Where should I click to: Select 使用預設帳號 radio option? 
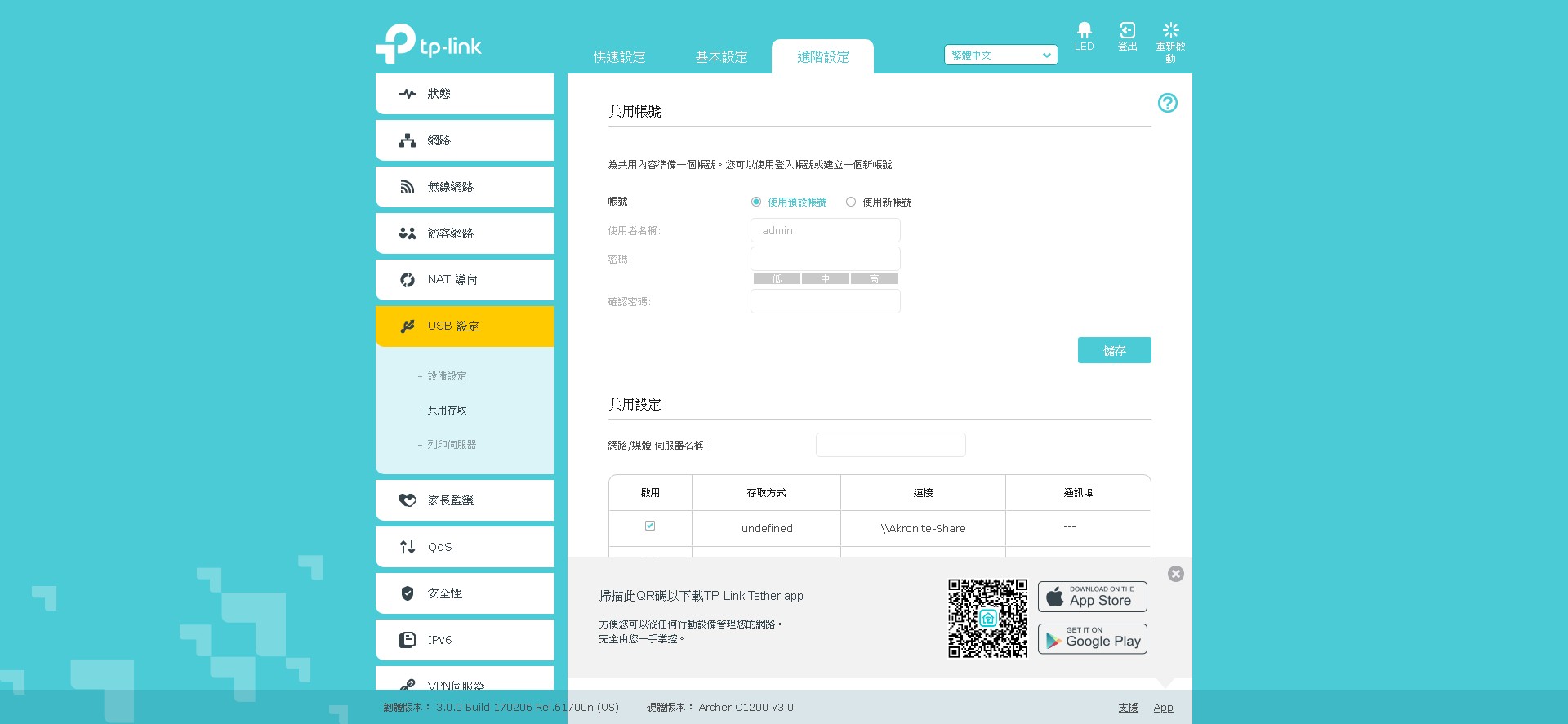click(x=756, y=202)
